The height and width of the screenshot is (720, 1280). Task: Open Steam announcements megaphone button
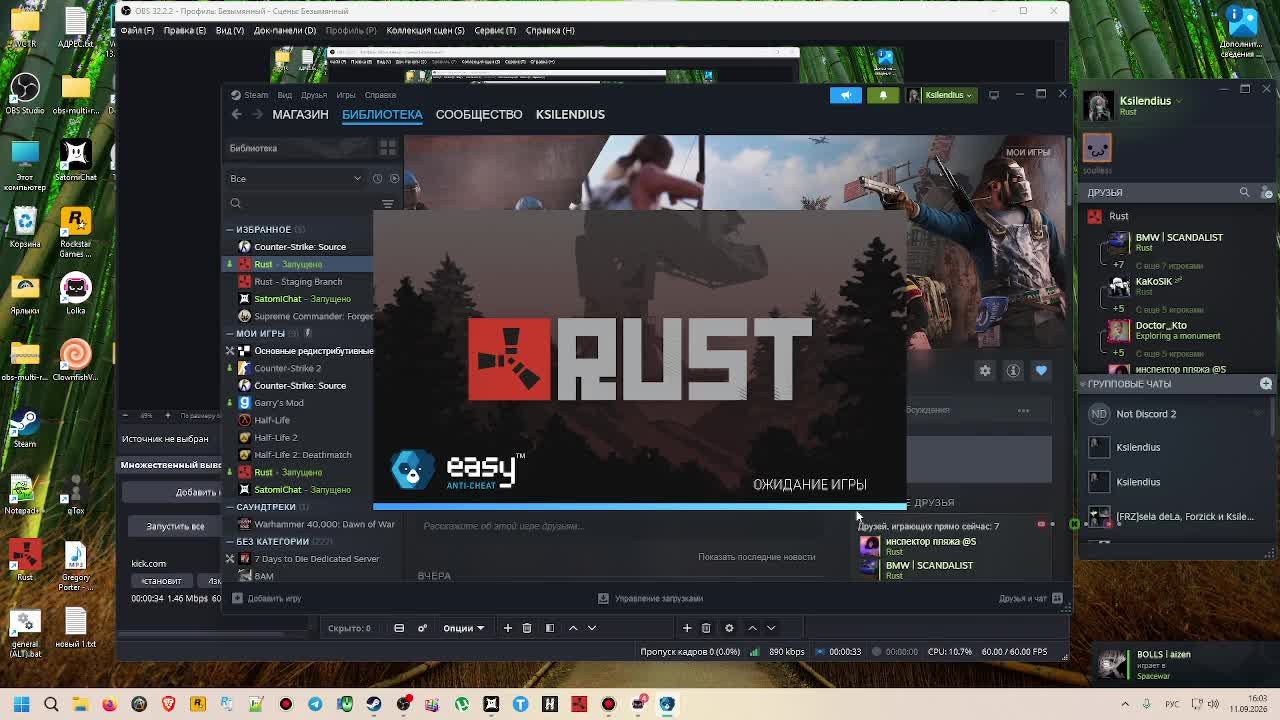point(845,95)
